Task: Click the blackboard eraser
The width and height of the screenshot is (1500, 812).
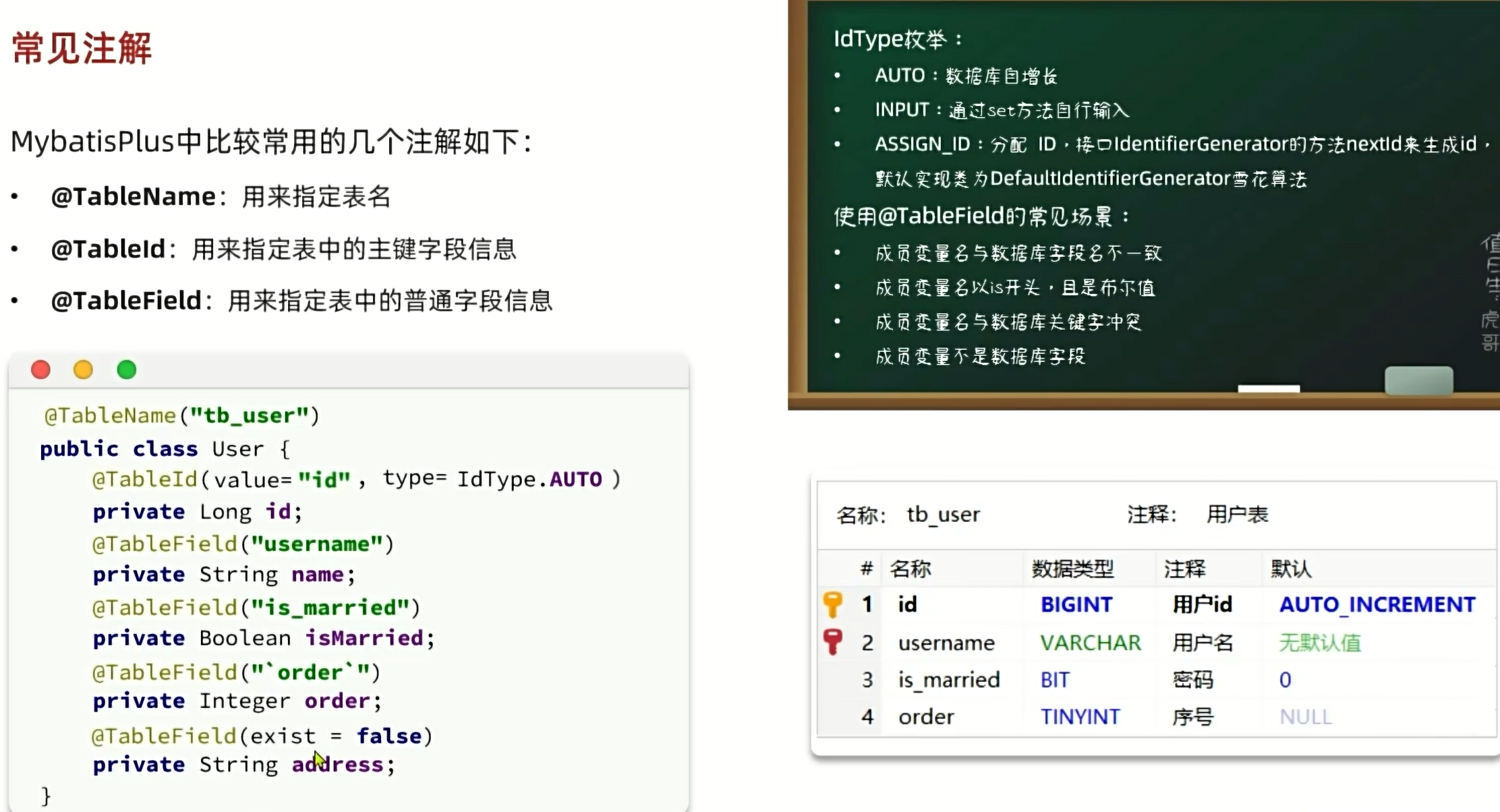Action: point(1418,380)
